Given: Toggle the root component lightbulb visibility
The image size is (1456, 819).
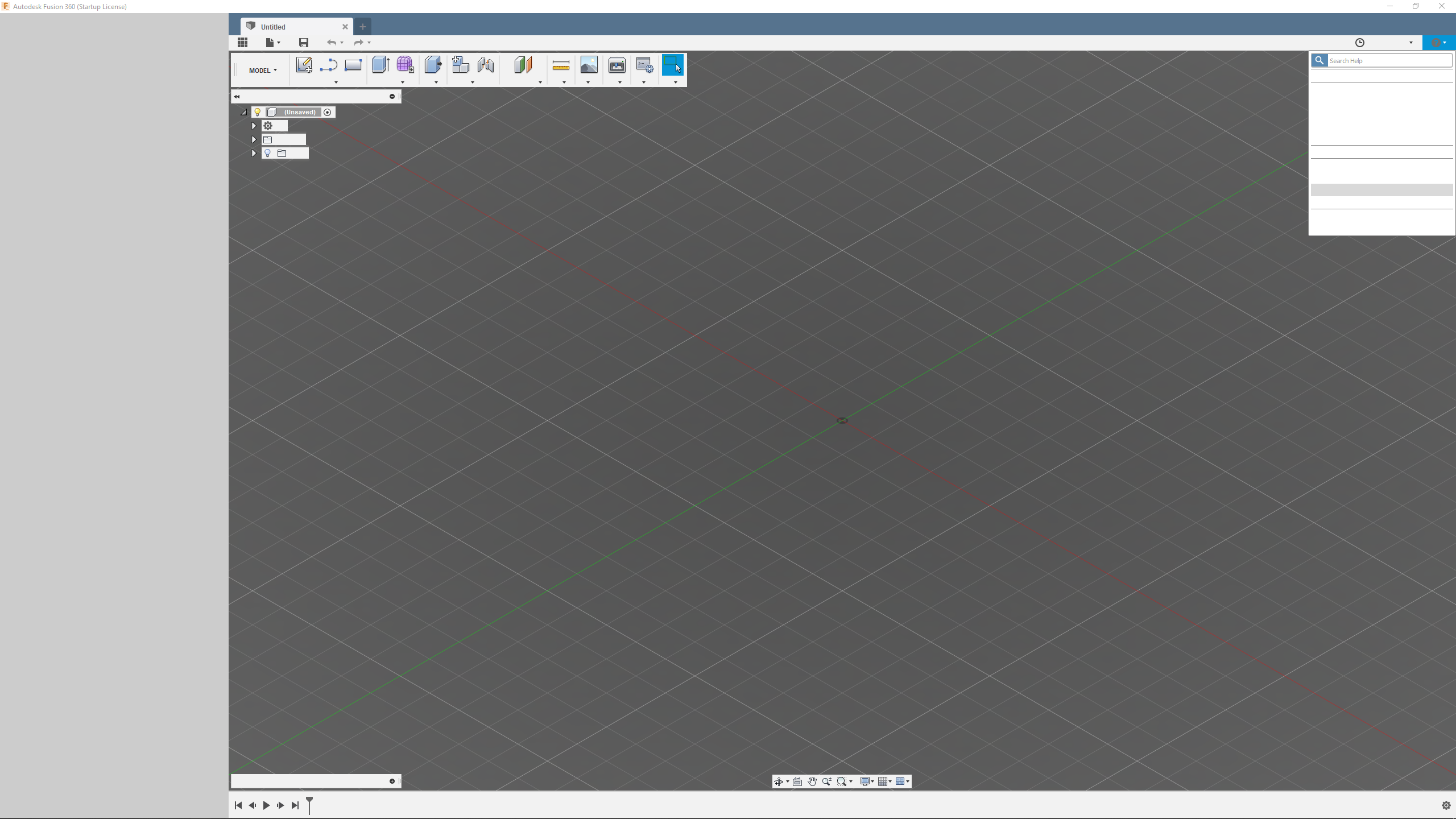Looking at the screenshot, I should pos(257,112).
